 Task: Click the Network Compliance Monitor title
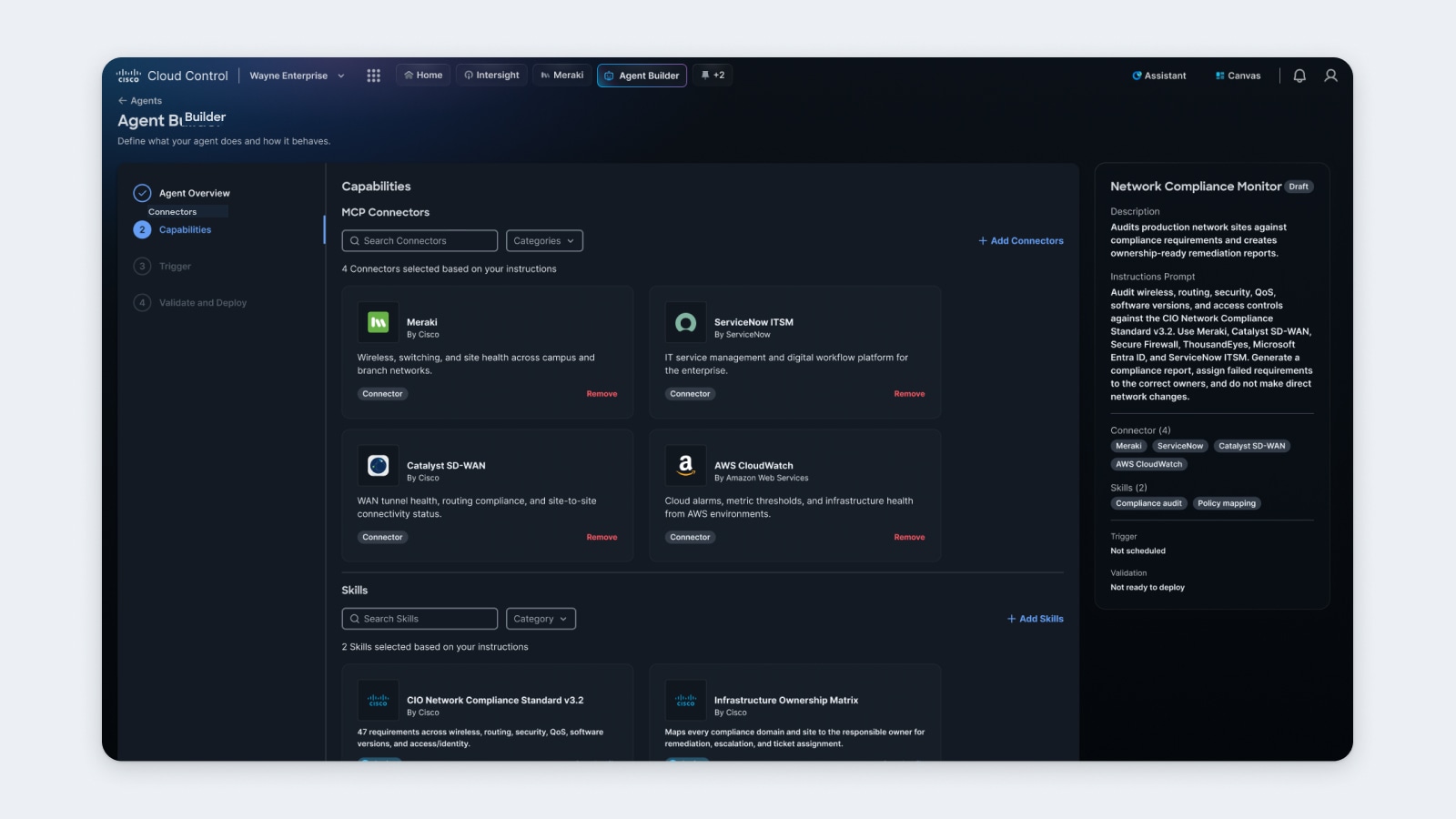tap(1196, 187)
